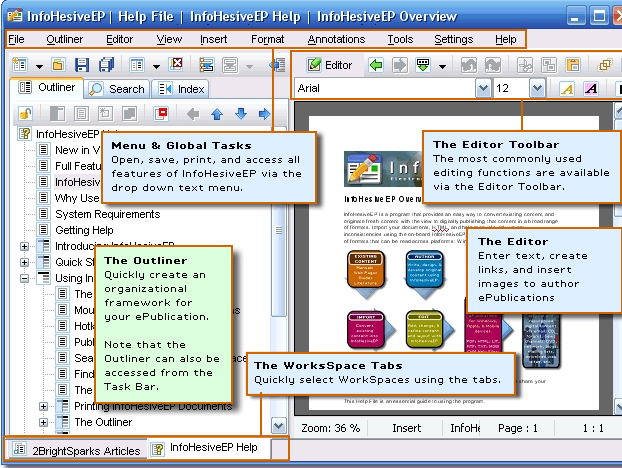This screenshot has width=622, height=468.
Task: Open the Help menu
Action: (x=506, y=39)
